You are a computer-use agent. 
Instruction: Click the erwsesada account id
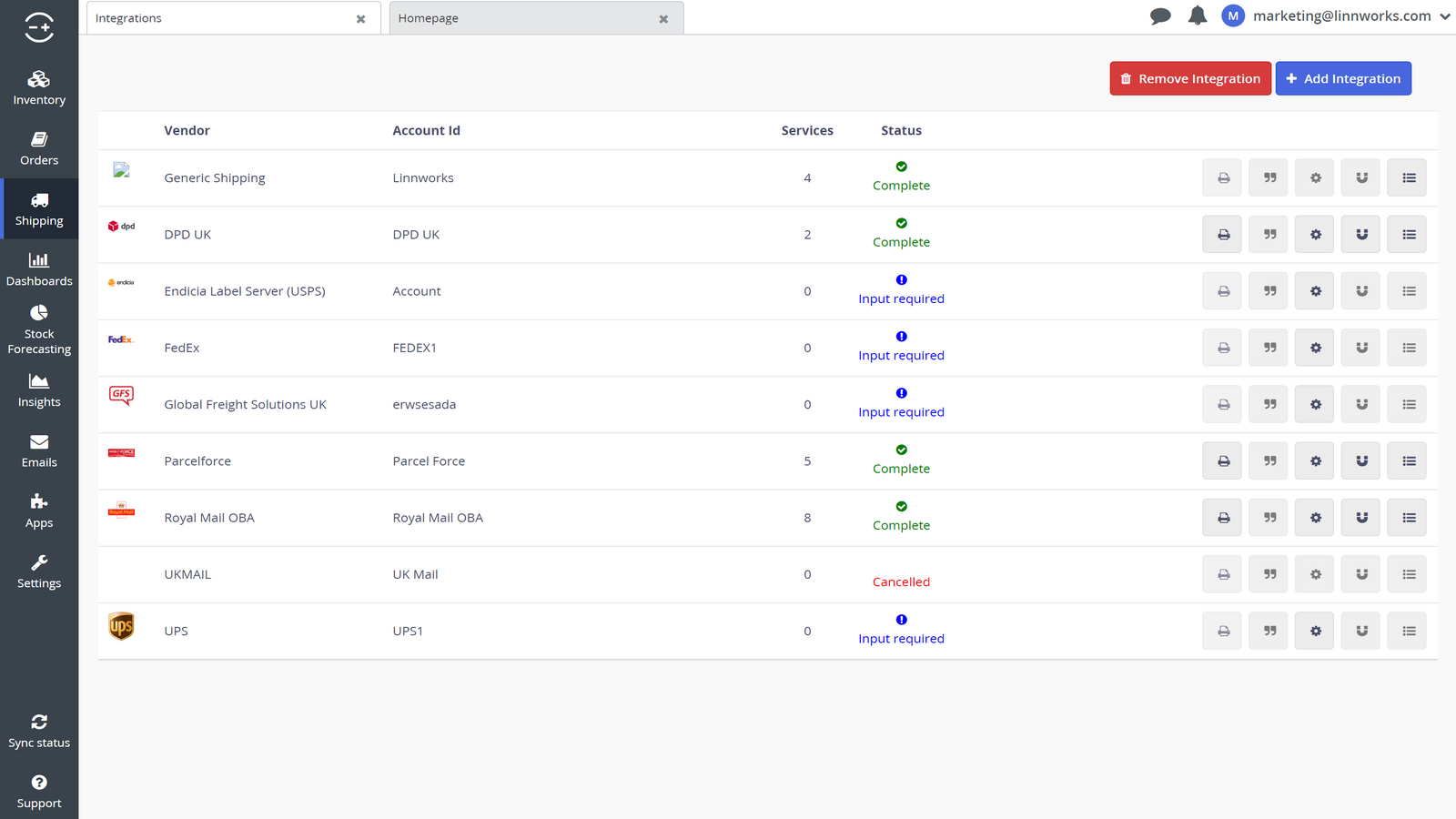pyautogui.click(x=424, y=404)
